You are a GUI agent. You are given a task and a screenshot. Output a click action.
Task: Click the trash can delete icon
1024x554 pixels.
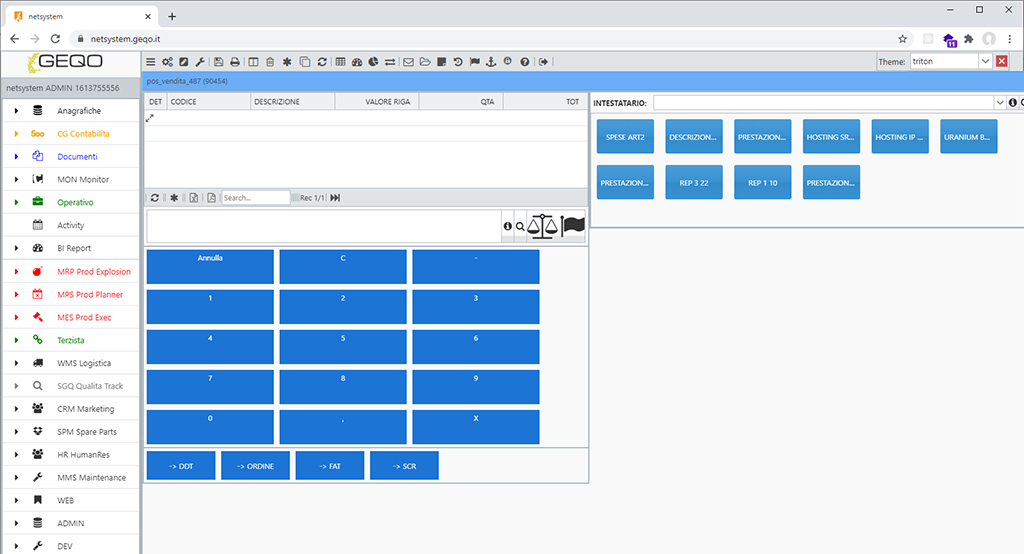270,62
